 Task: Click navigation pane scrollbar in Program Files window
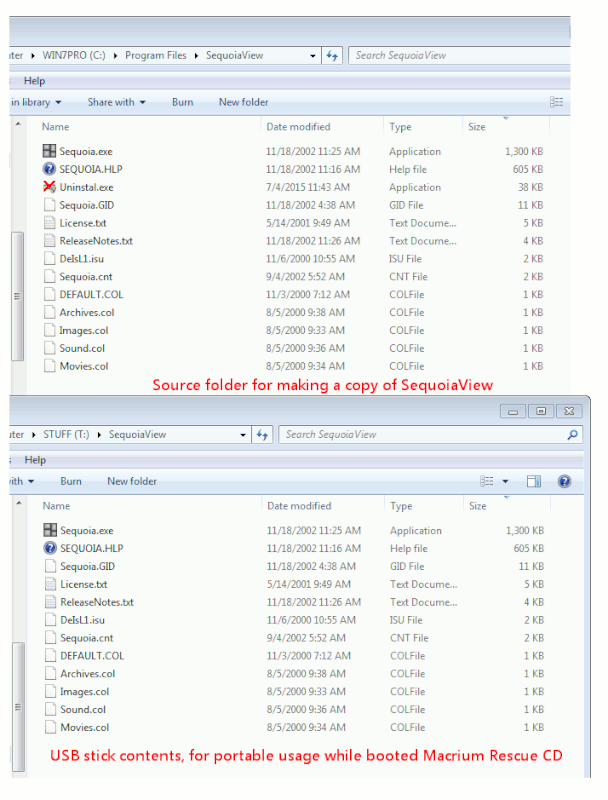tap(17, 296)
